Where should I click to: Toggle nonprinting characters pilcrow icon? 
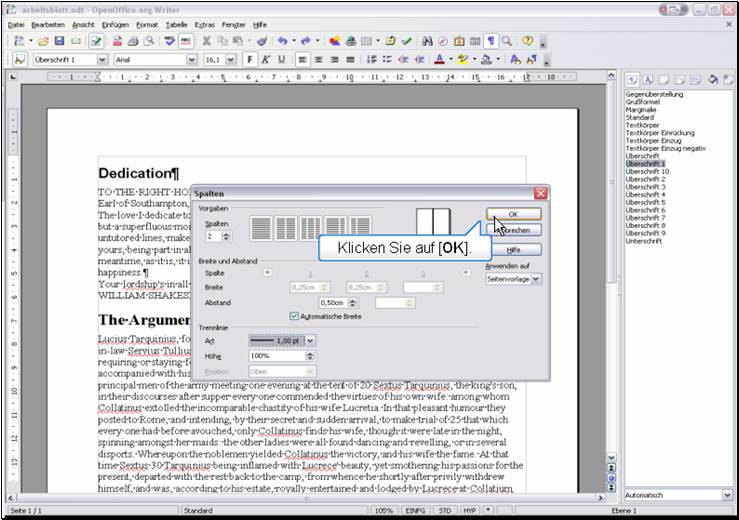pyautogui.click(x=491, y=41)
